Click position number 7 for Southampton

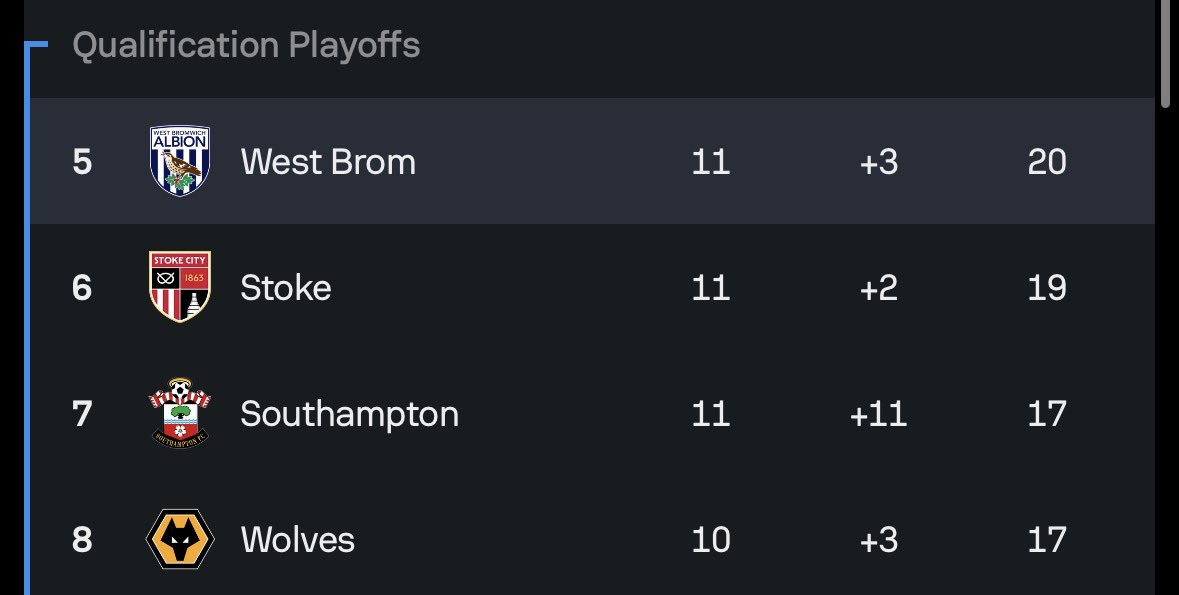coord(82,414)
